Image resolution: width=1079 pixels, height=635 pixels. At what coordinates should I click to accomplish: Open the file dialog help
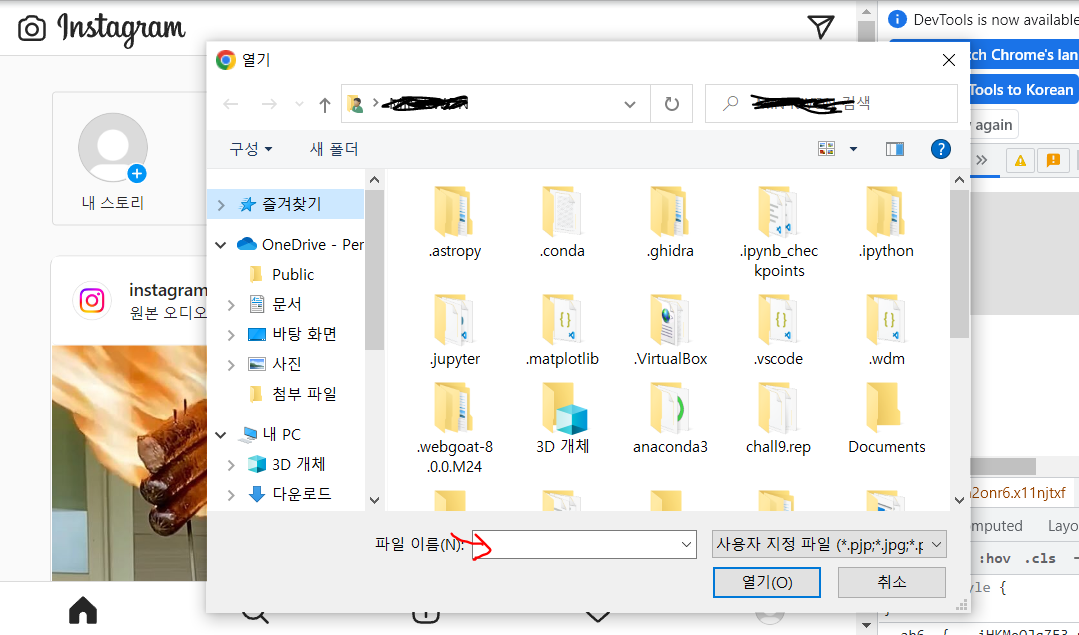(x=940, y=149)
